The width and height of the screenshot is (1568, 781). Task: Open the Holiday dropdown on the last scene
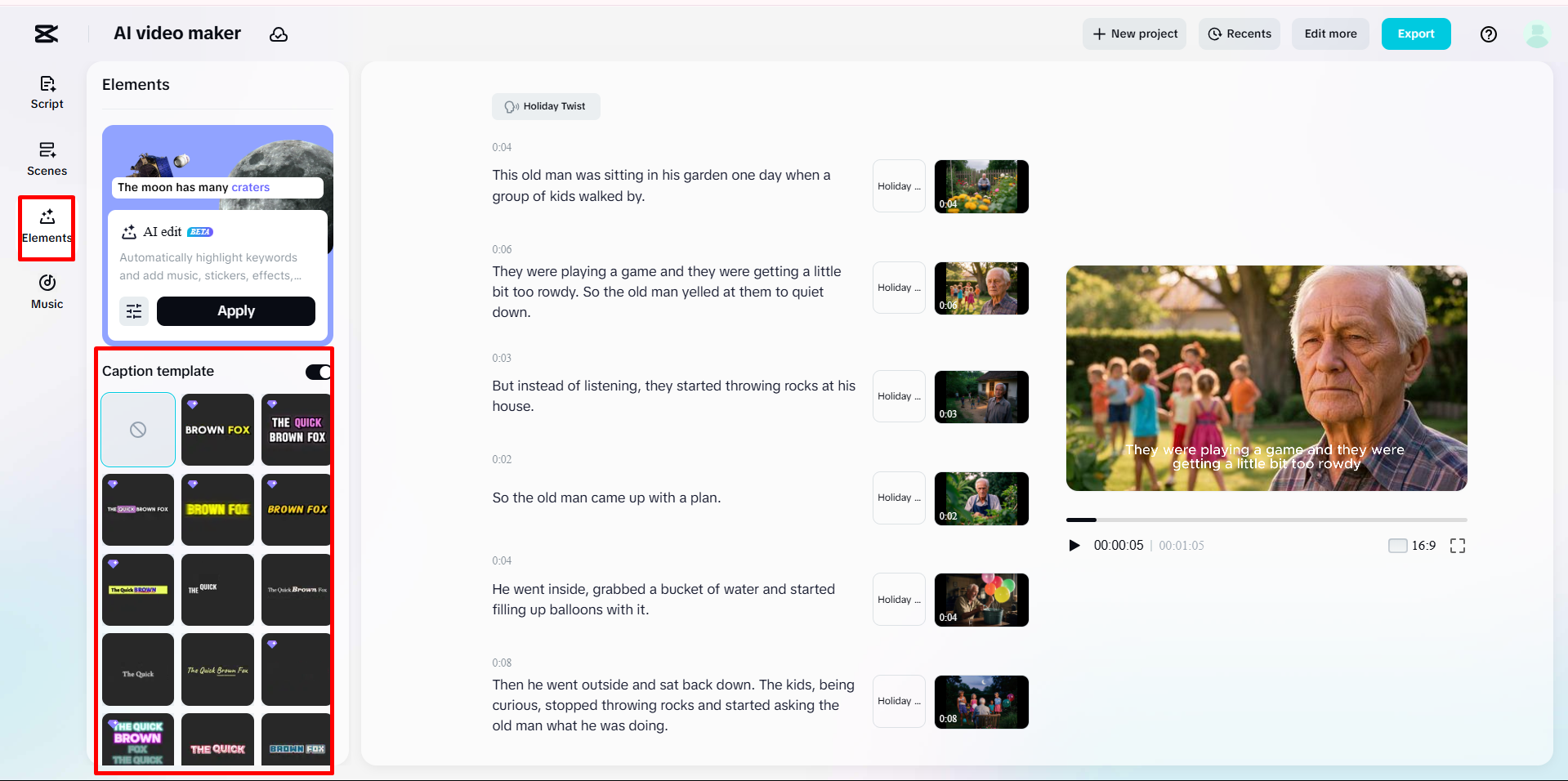(x=898, y=702)
